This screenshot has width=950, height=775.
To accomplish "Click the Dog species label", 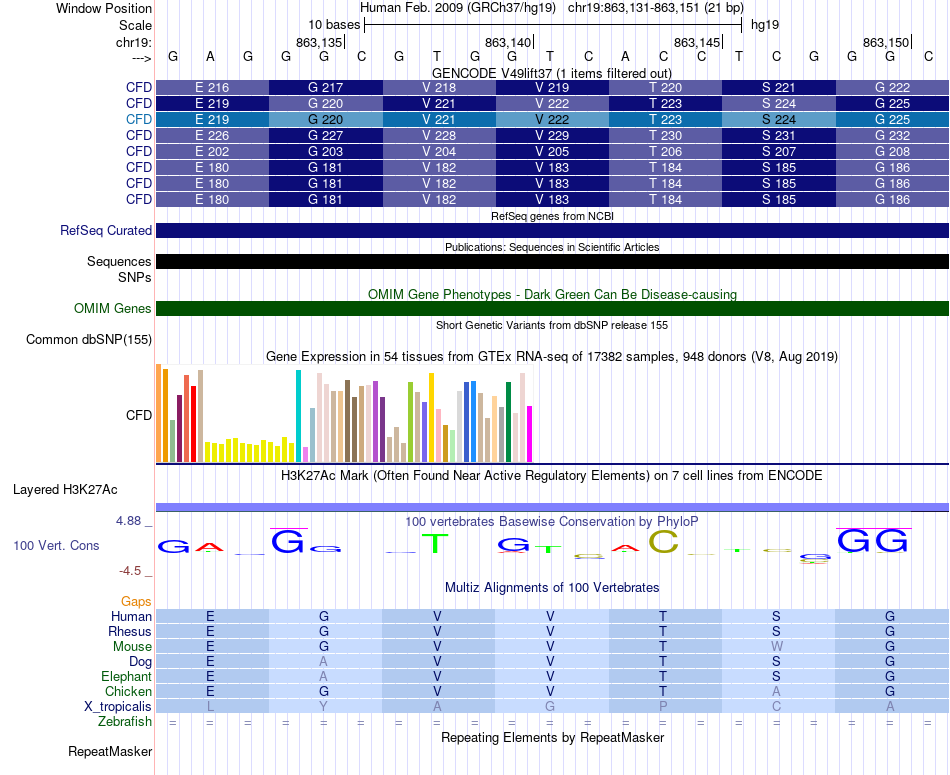I will (x=140, y=662).
